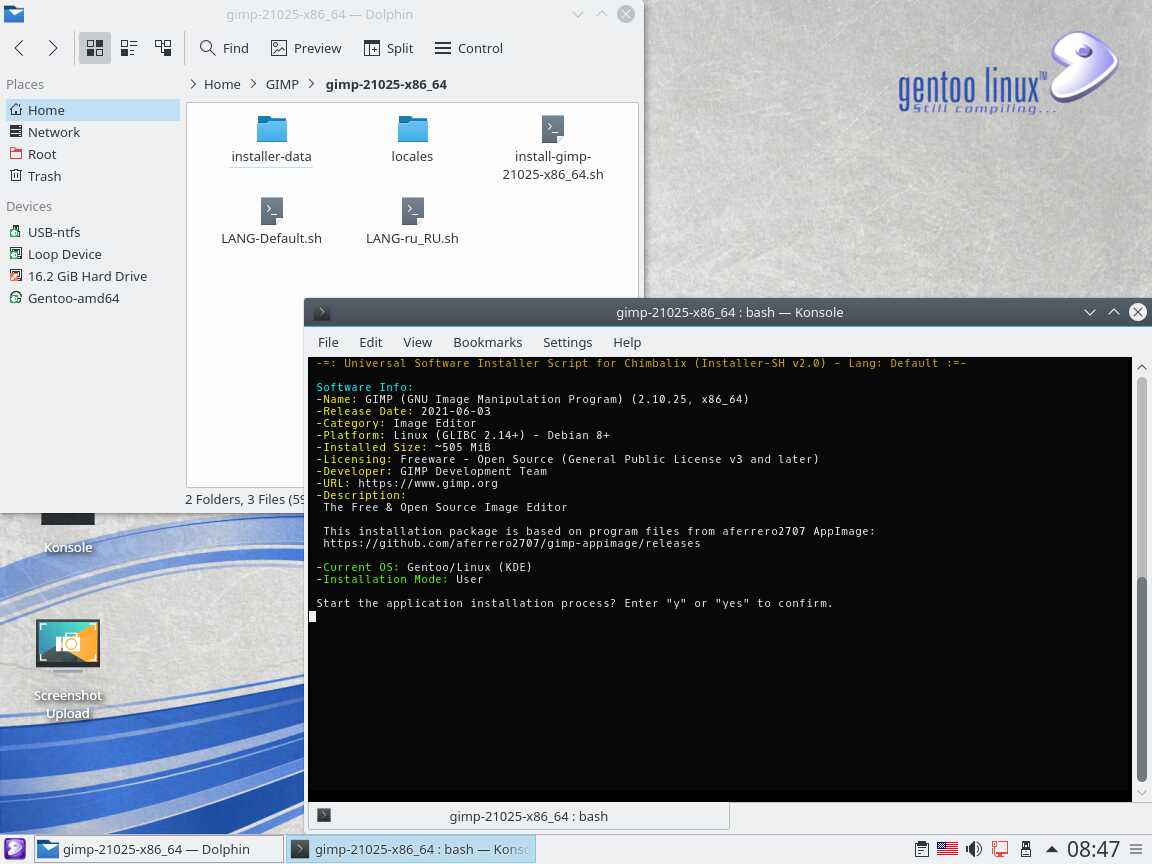Open Konsole's Bookmarks menu
The image size is (1152, 864).
coord(487,342)
